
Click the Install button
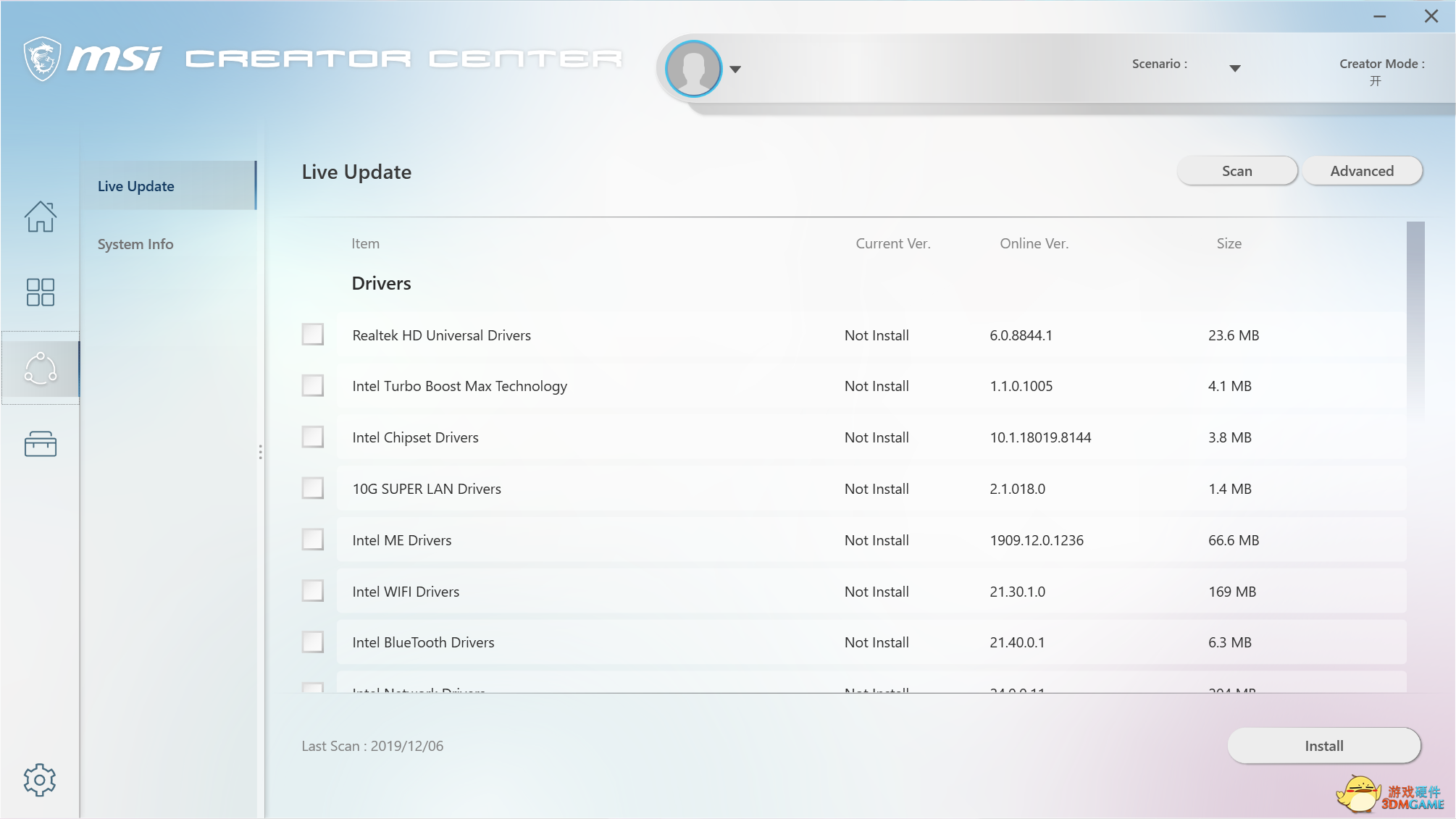coord(1323,746)
